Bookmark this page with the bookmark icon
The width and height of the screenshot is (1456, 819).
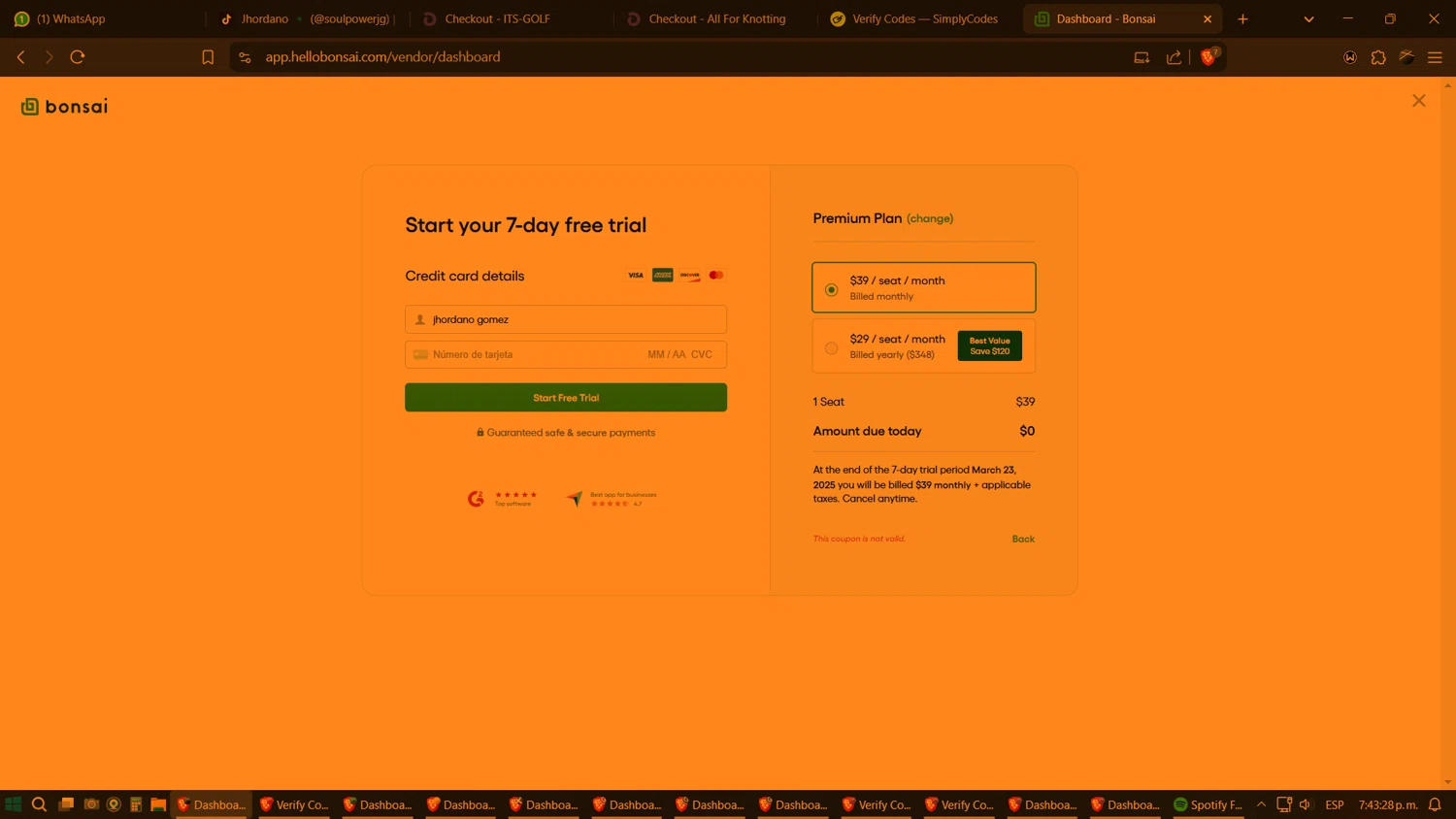208,57
